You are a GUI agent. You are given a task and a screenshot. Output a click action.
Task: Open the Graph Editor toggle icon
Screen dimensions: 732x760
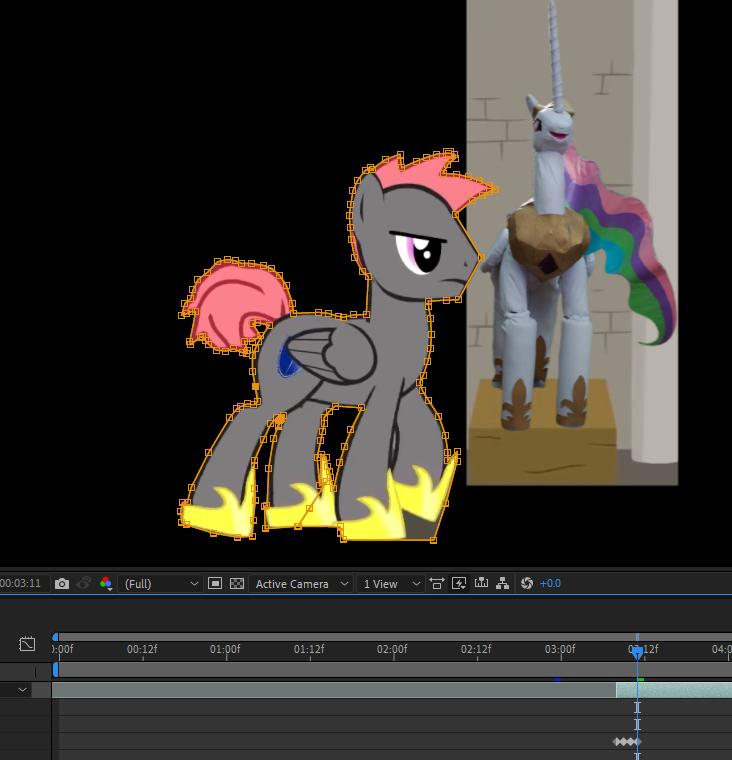pyautogui.click(x=27, y=644)
